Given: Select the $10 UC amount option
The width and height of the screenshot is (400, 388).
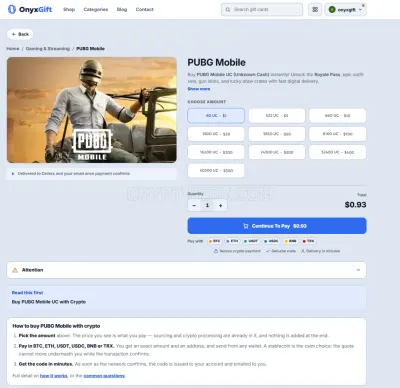Looking at the screenshot, I should pyautogui.click(x=337, y=116).
